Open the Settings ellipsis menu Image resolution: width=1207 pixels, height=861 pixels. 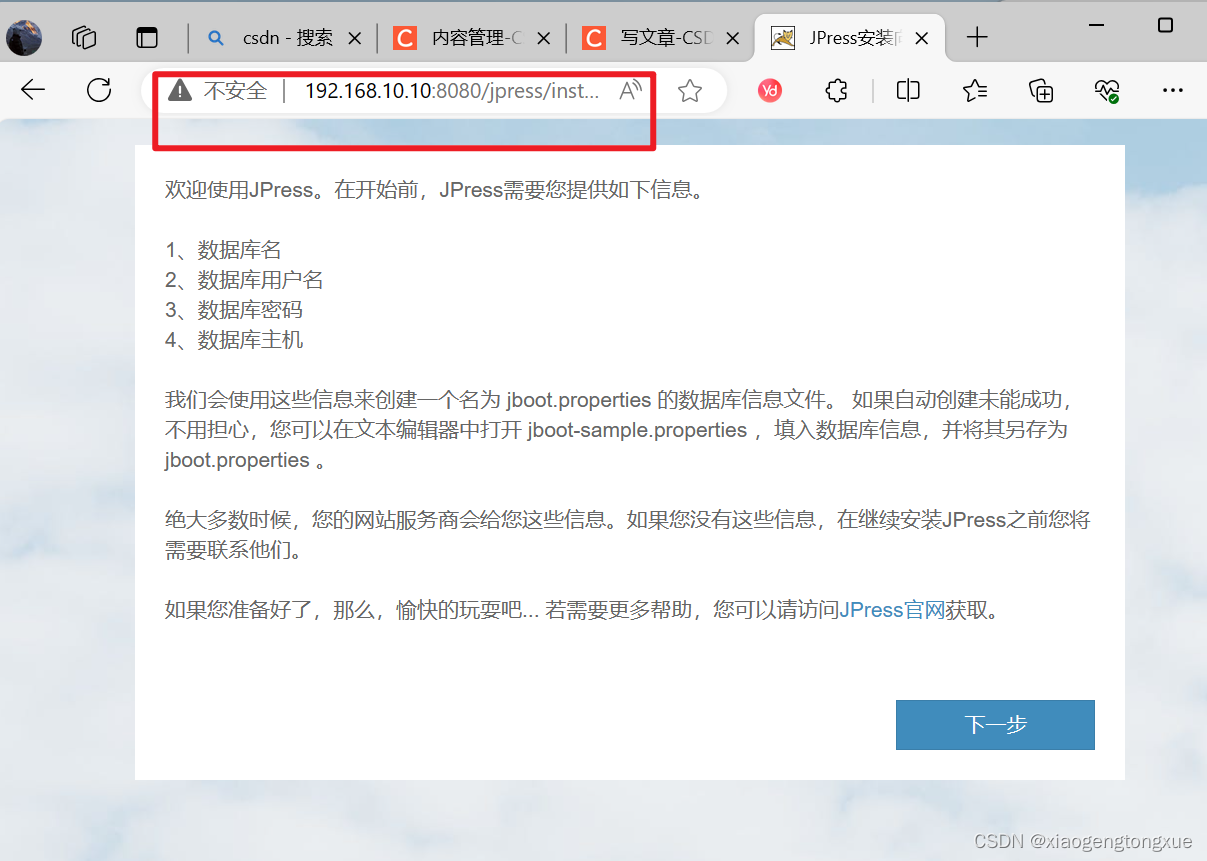pos(1172,90)
